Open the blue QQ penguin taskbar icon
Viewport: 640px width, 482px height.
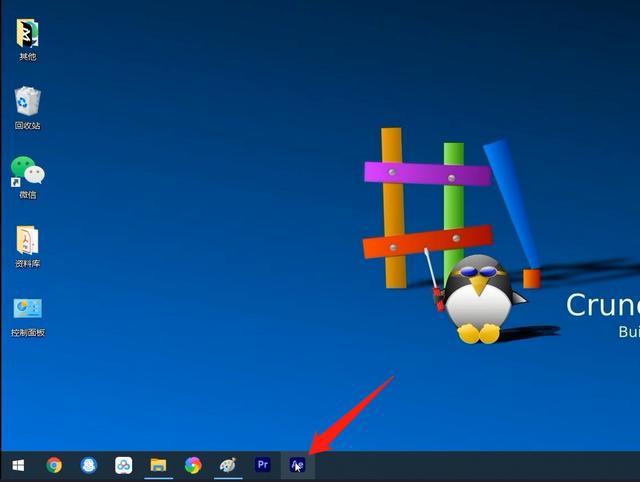tap(89, 465)
